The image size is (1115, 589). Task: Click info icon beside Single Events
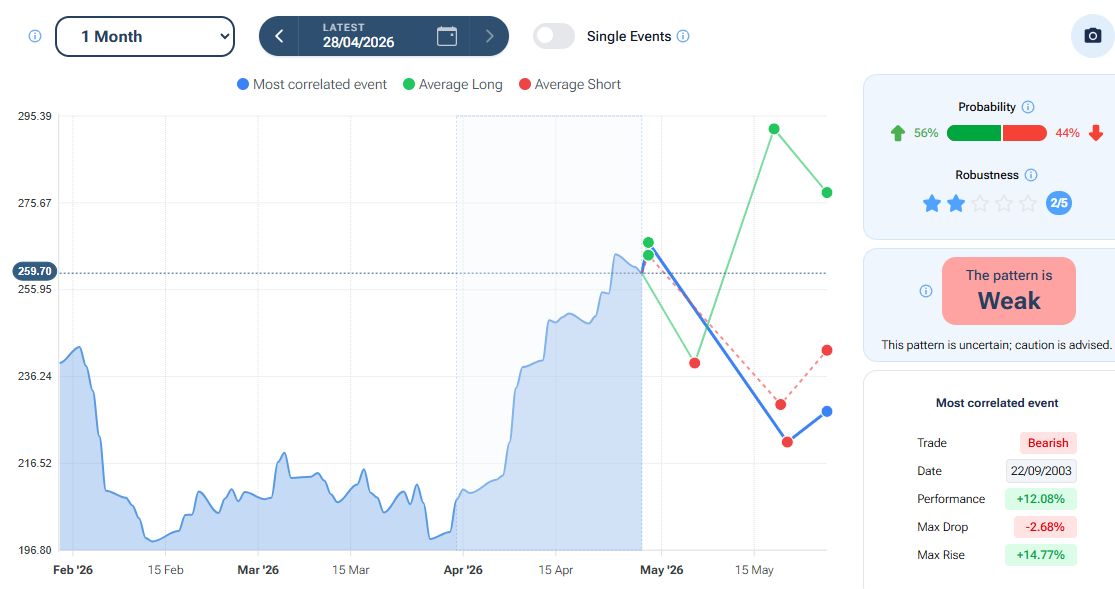pos(683,36)
